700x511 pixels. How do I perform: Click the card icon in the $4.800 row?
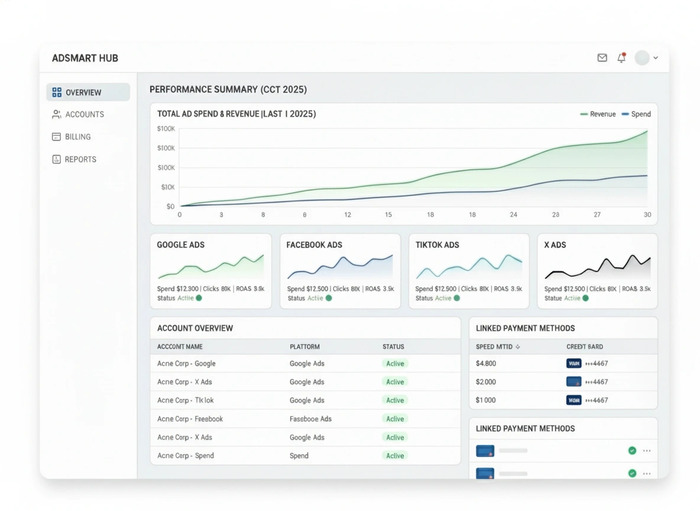click(x=574, y=364)
